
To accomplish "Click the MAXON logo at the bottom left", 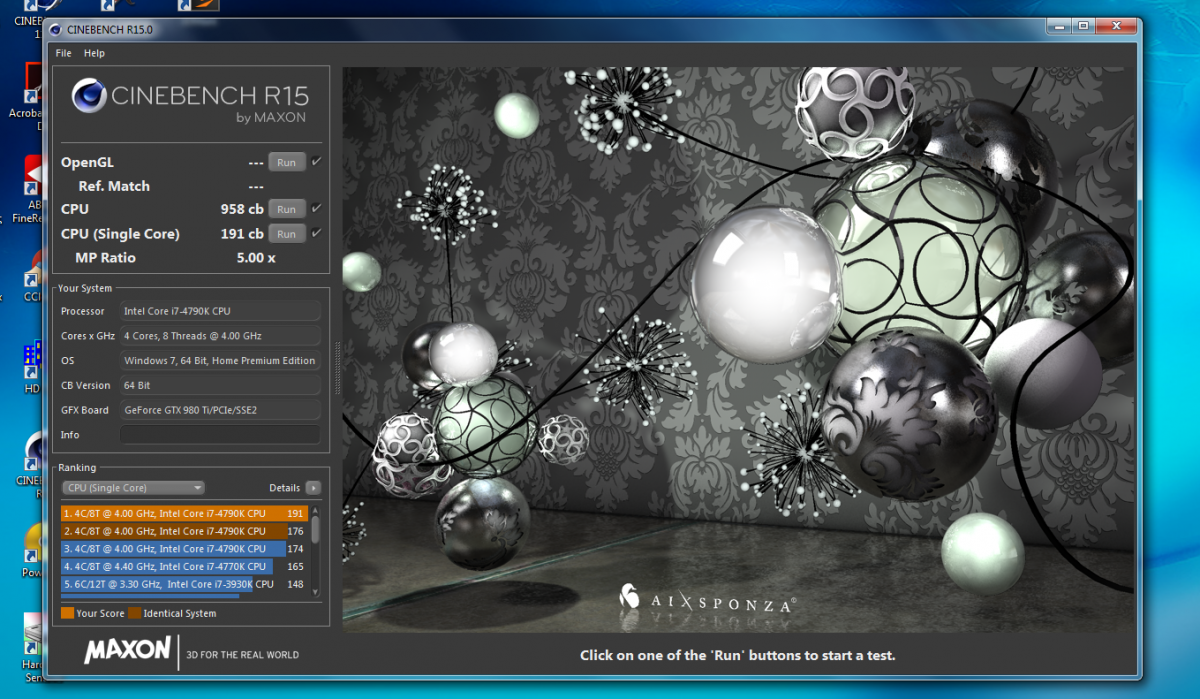I will (x=127, y=650).
